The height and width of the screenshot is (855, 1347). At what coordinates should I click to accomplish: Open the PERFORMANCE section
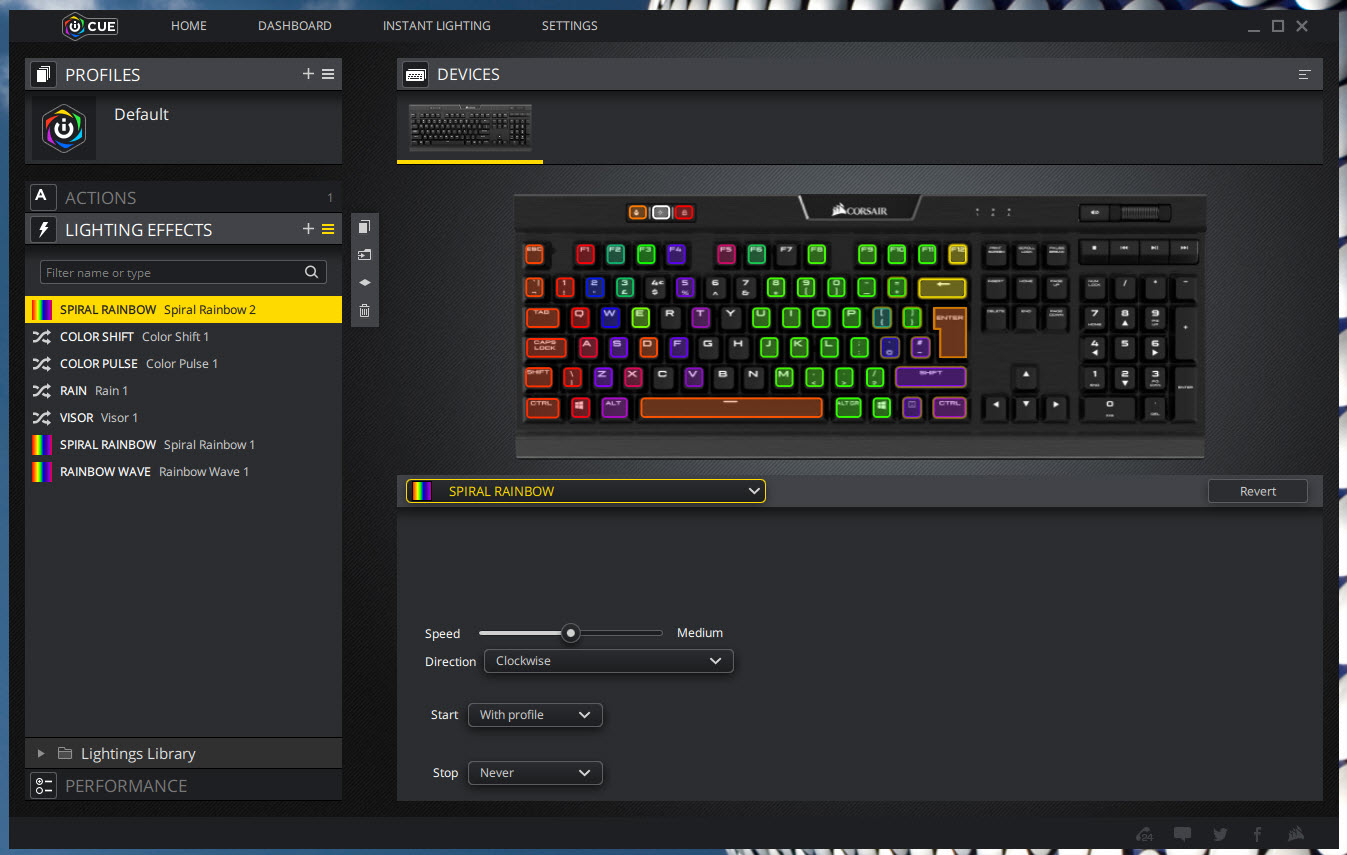pyautogui.click(x=184, y=785)
